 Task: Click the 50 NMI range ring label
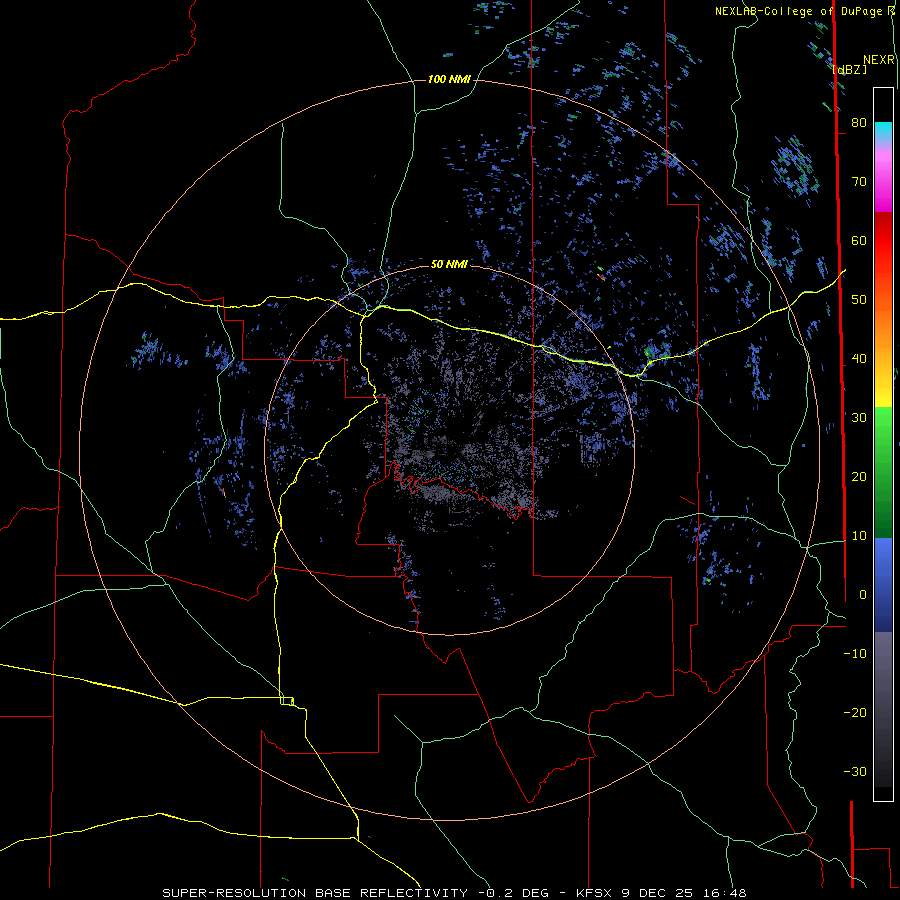click(449, 264)
